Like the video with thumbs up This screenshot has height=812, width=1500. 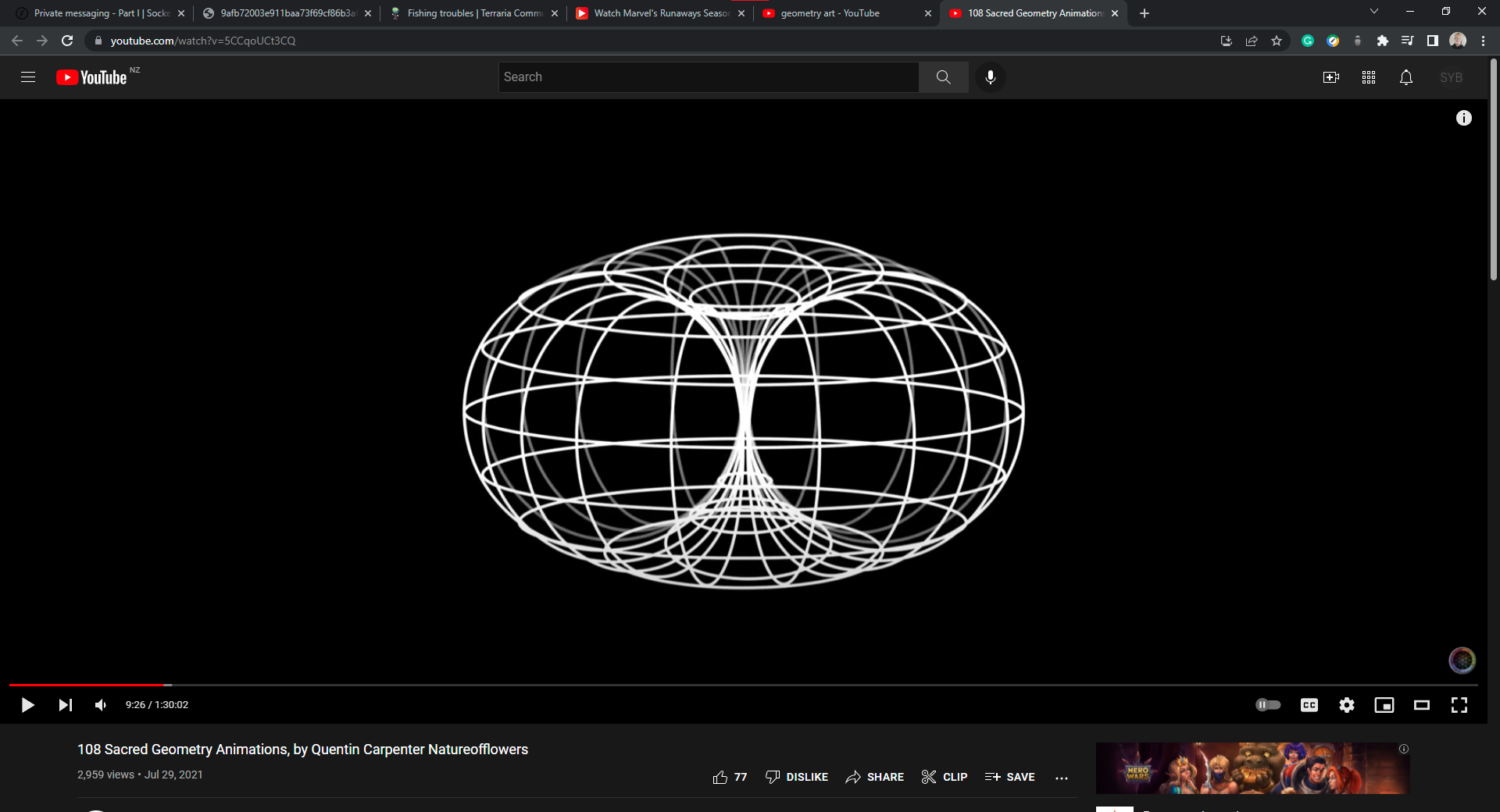coord(720,777)
